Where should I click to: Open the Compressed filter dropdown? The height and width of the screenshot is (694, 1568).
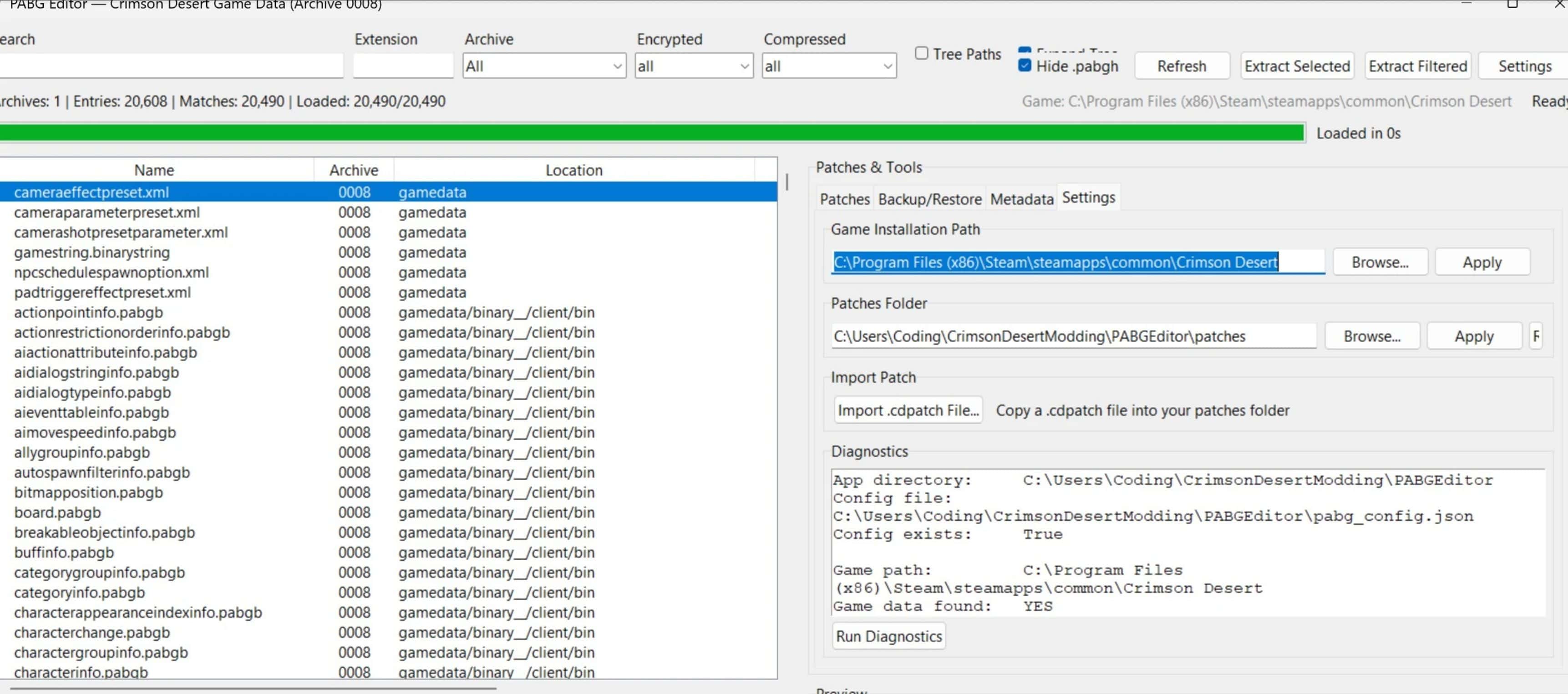click(x=828, y=66)
